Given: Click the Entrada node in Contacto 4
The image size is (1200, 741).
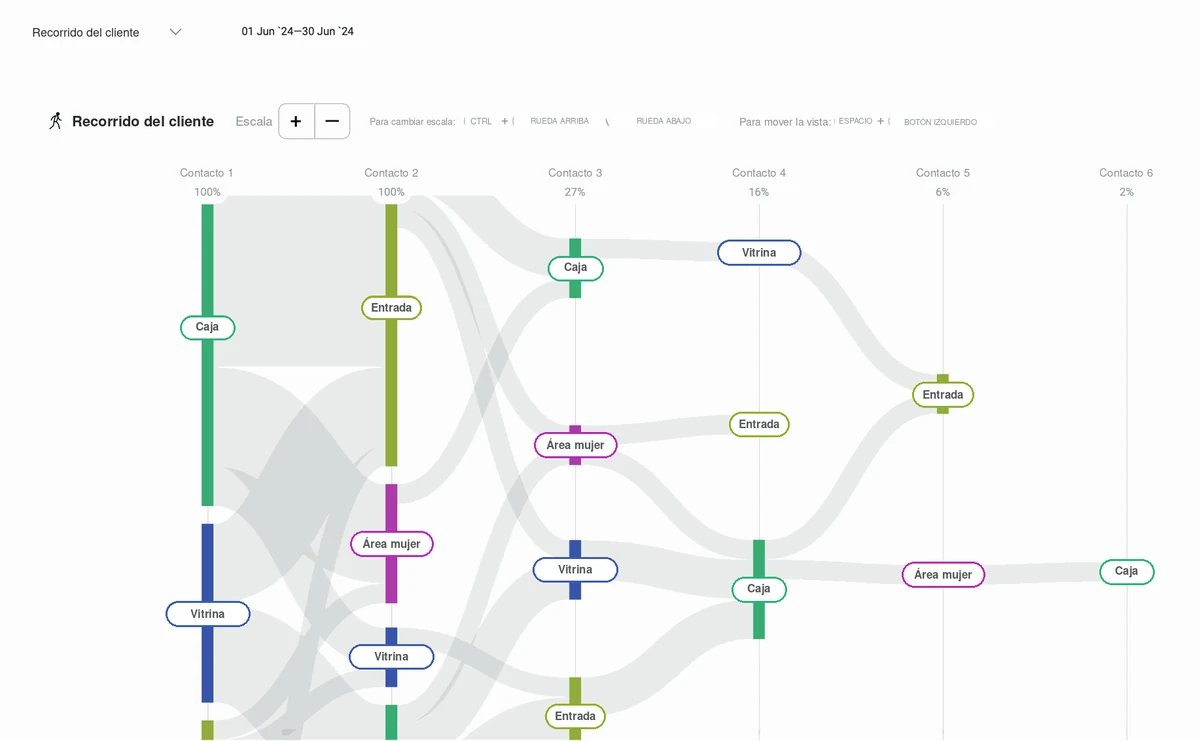Looking at the screenshot, I should click(x=759, y=424).
